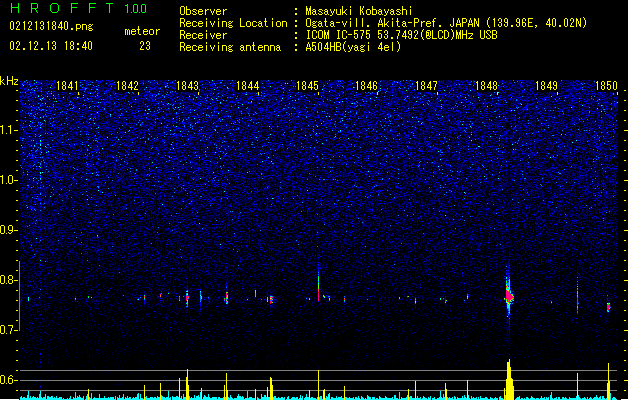Click the Ogata-vill. Akita-Pref. JAPAN location text
Screen dimensions: 629x400
pos(446,23)
